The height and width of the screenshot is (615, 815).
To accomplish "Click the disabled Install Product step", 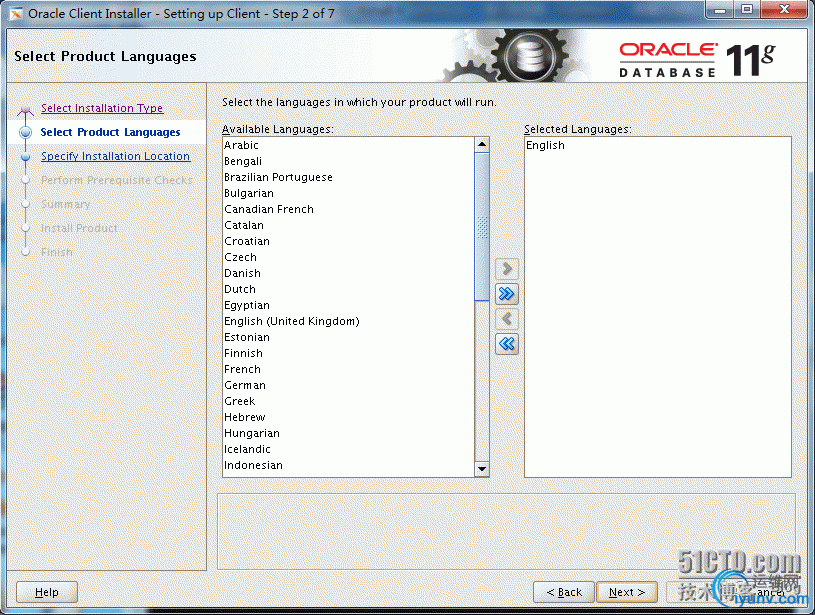I will [x=79, y=228].
